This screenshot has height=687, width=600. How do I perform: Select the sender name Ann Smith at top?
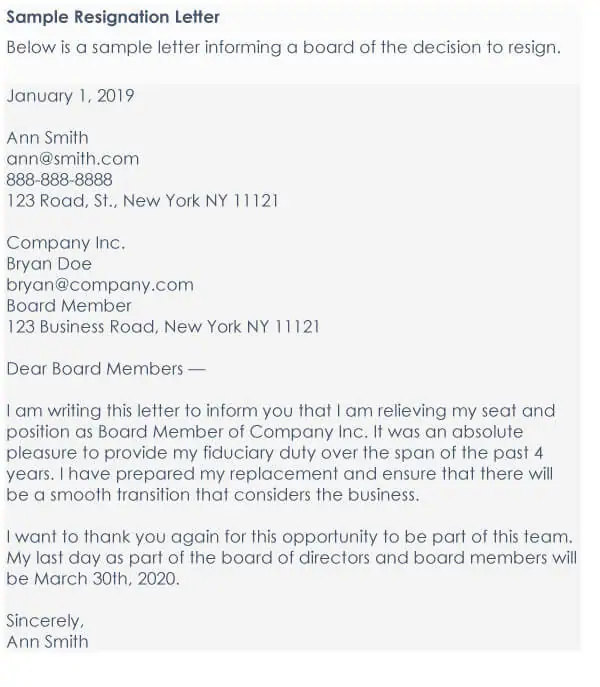(x=47, y=138)
